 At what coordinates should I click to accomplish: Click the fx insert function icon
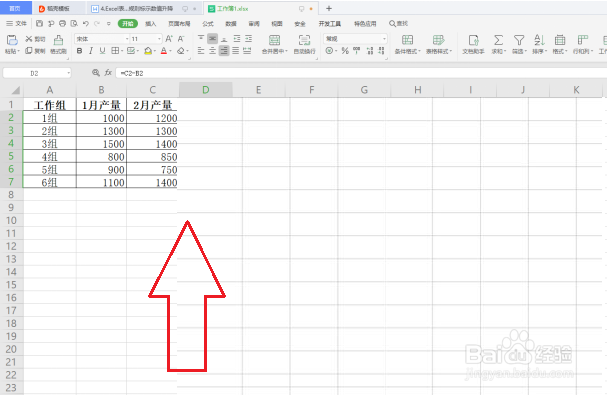coord(108,72)
